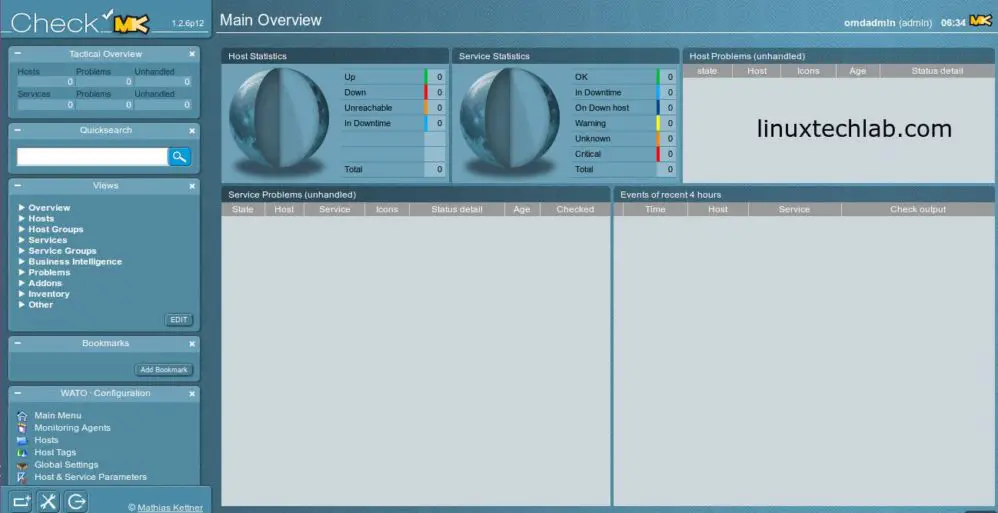Screen dimensions: 998x513
Task: Click the Monitoring Agents icon
Action: click(22, 428)
